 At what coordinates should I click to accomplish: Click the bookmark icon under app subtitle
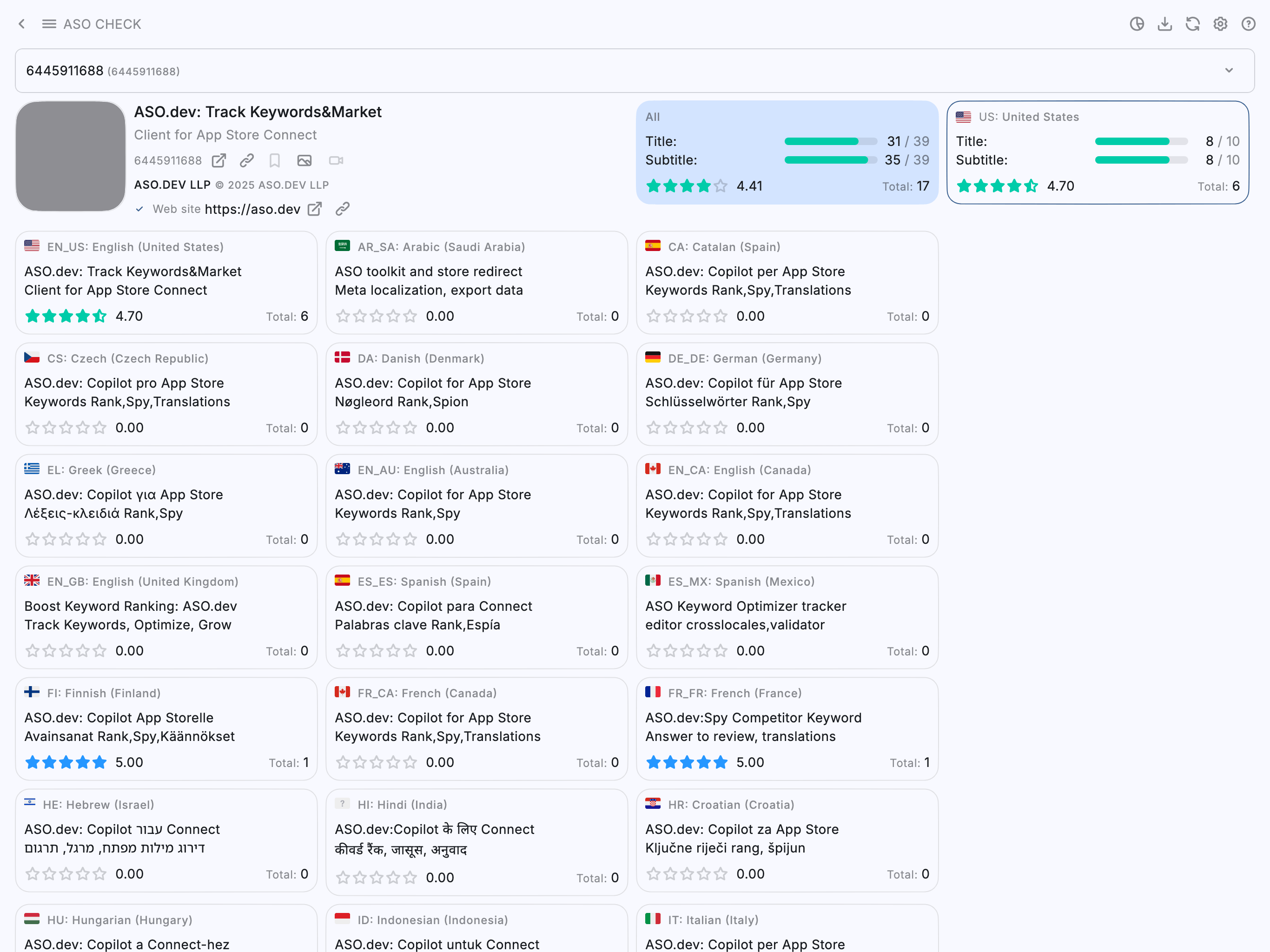pos(274,161)
